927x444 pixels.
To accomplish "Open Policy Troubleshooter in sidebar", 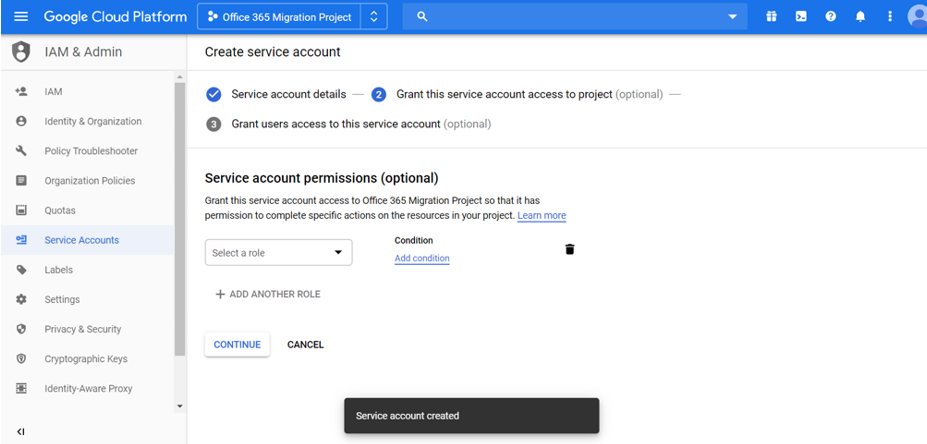I will (91, 151).
